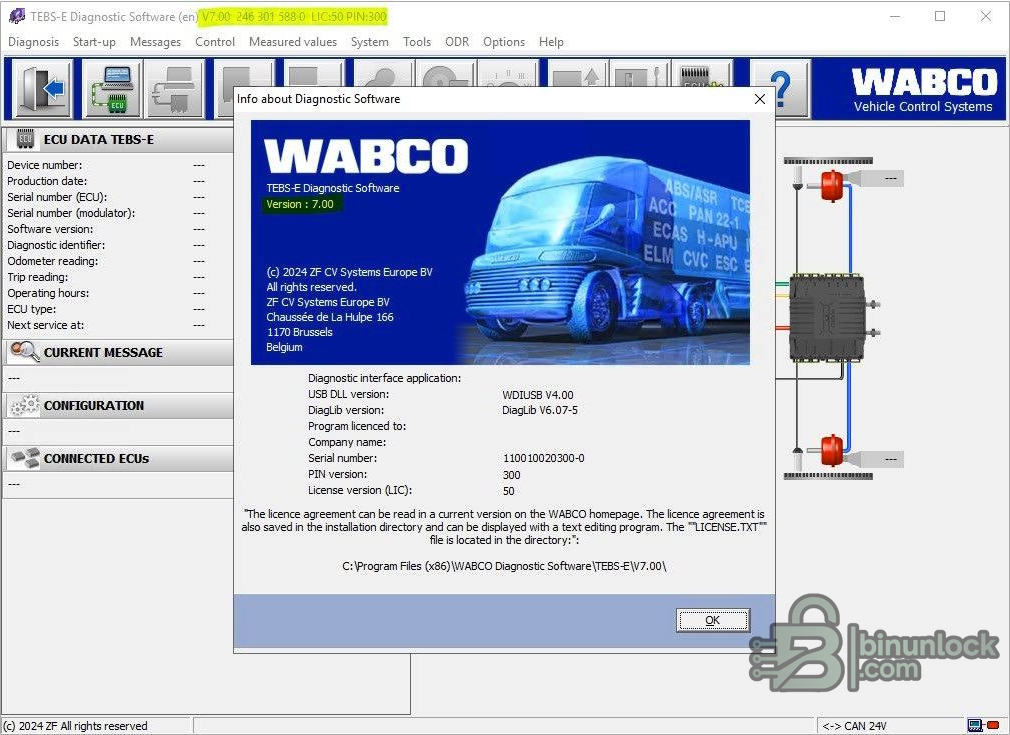Click the CONFIGURATION section header
Screen dimensions: 1010x735
click(x=119, y=406)
